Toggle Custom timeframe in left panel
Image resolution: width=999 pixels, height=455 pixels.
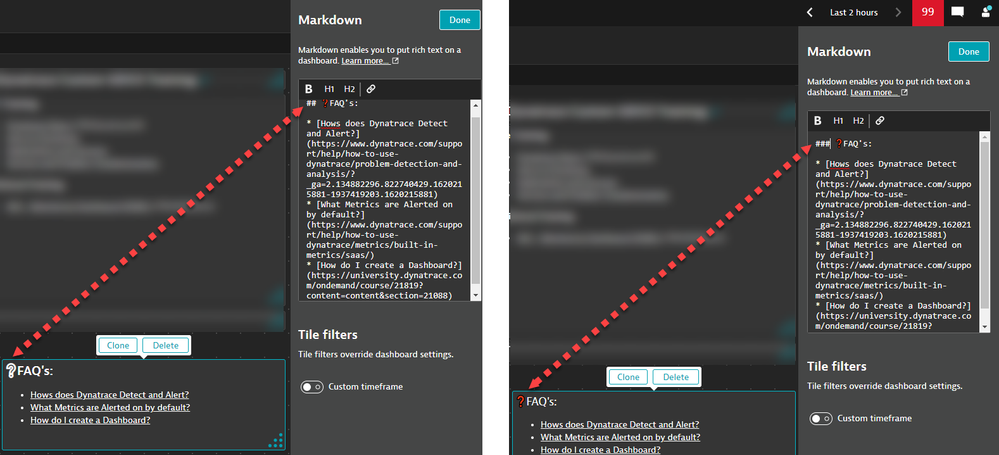click(x=312, y=387)
